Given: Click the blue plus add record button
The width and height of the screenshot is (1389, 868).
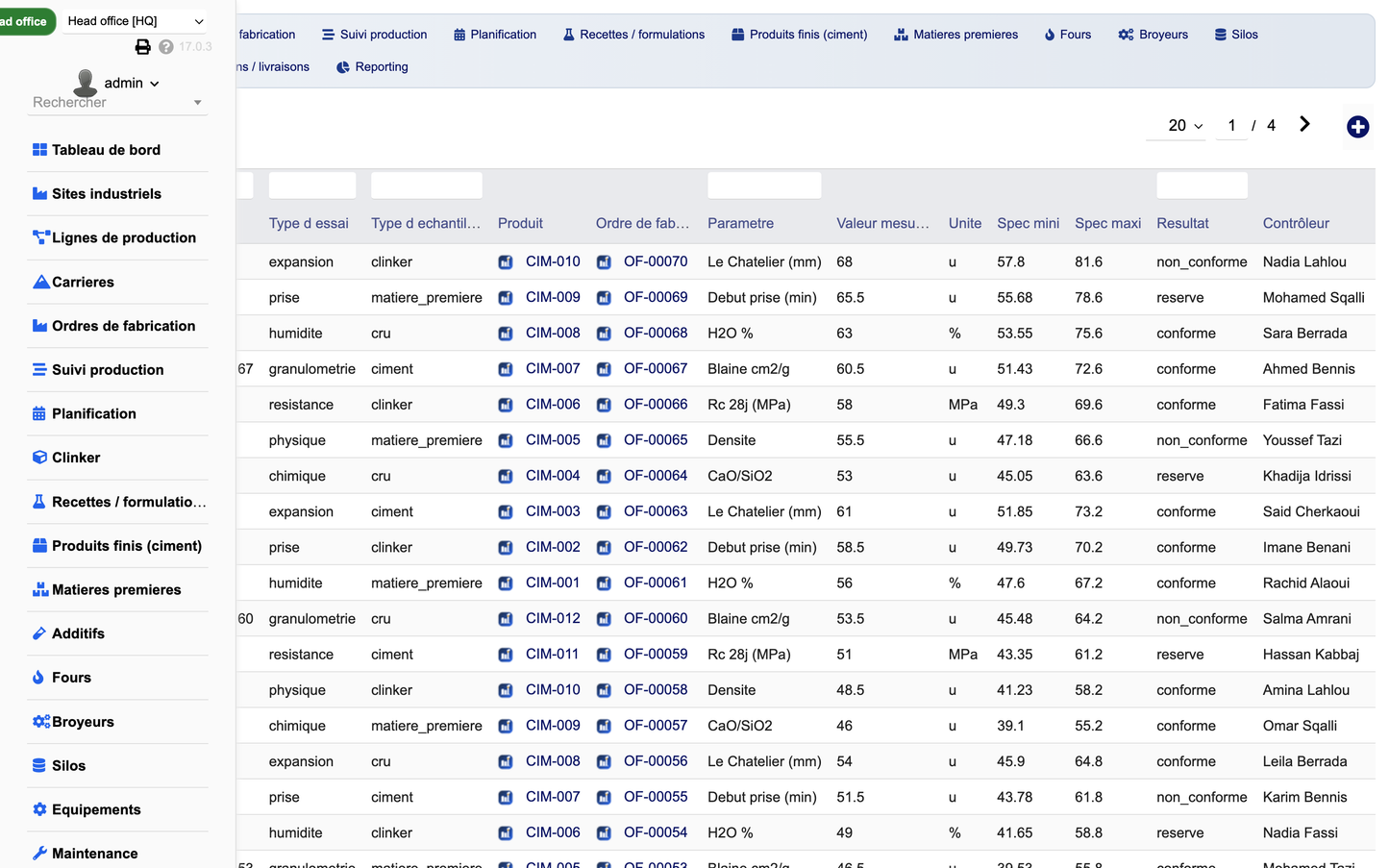Looking at the screenshot, I should point(1357,126).
